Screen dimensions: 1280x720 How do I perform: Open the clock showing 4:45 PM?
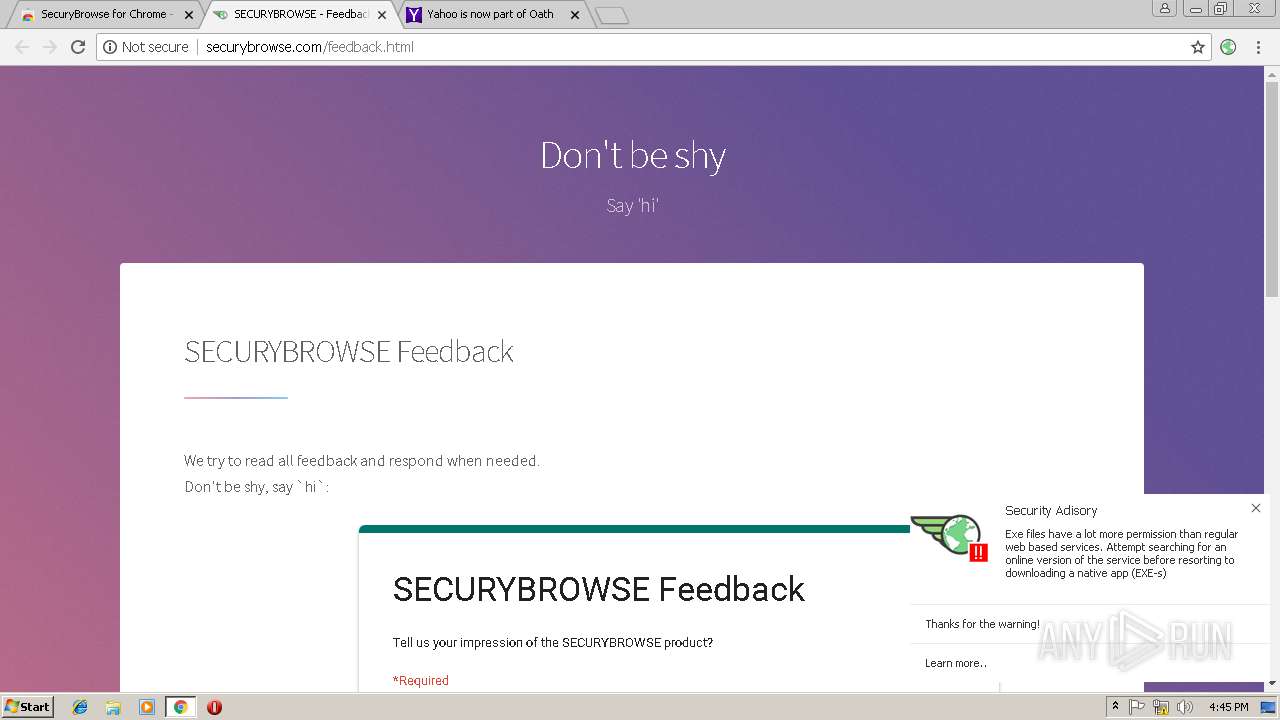click(1228, 707)
